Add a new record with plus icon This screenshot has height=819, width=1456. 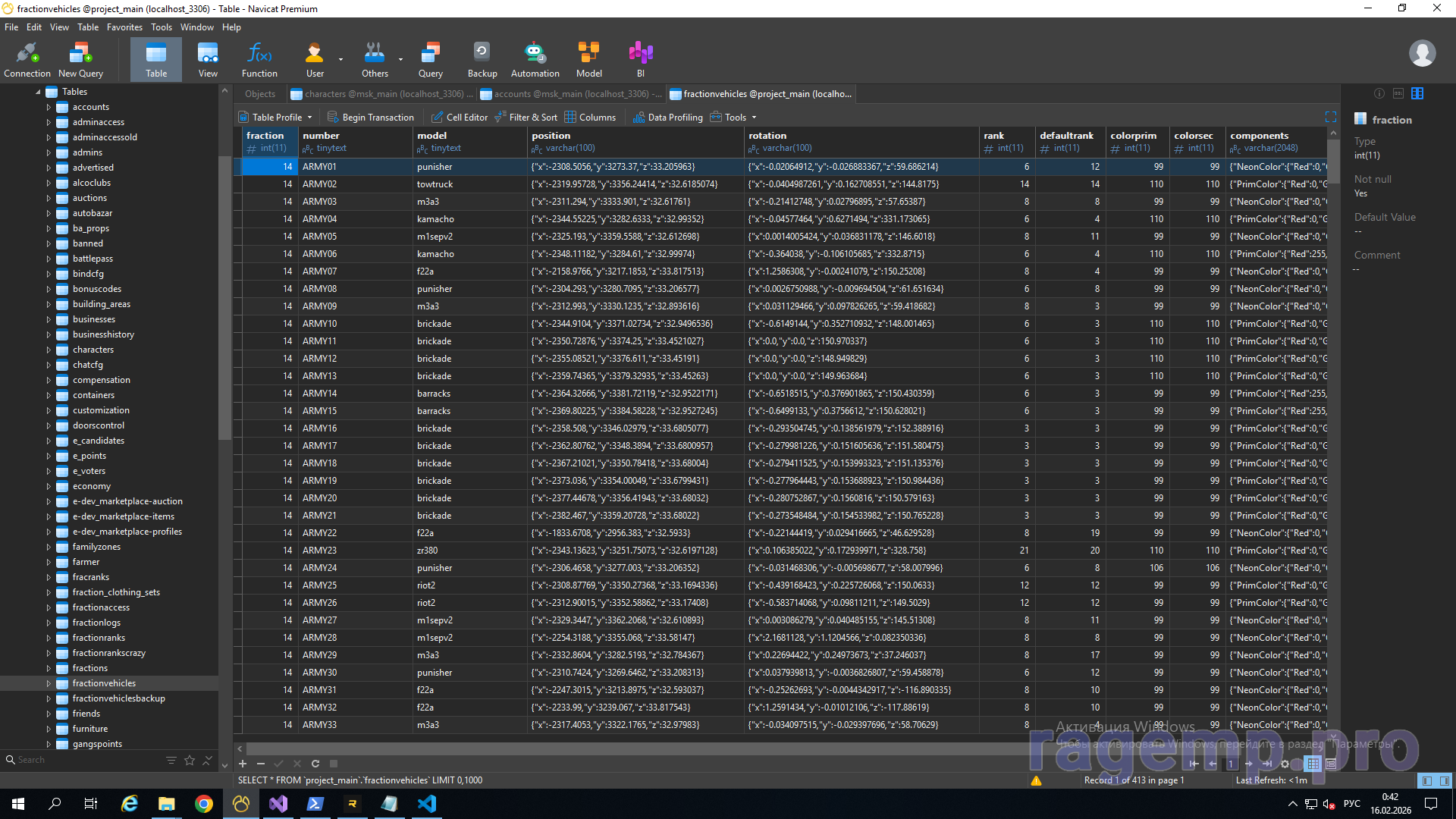pyautogui.click(x=243, y=764)
